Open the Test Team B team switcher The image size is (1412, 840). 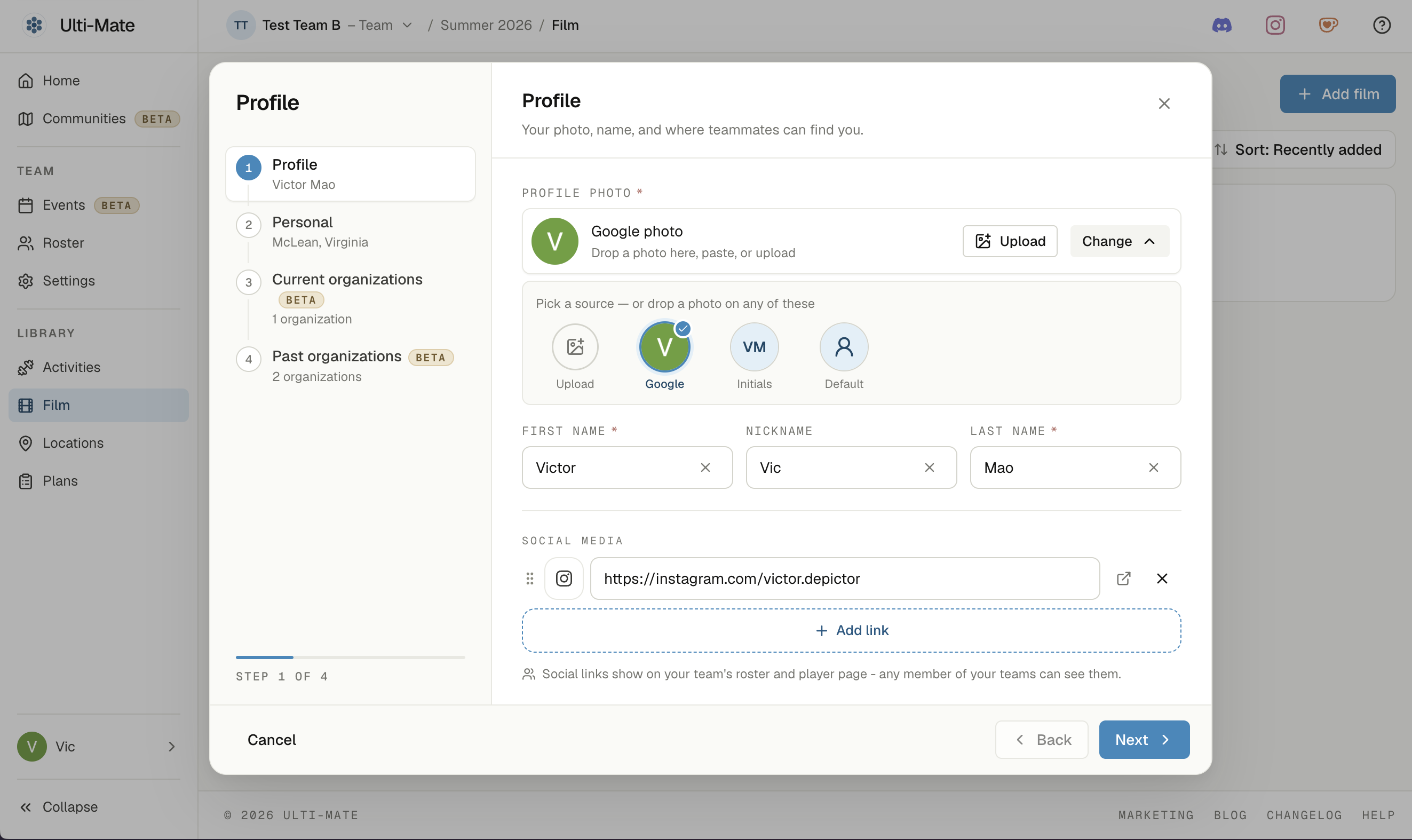pyautogui.click(x=320, y=25)
